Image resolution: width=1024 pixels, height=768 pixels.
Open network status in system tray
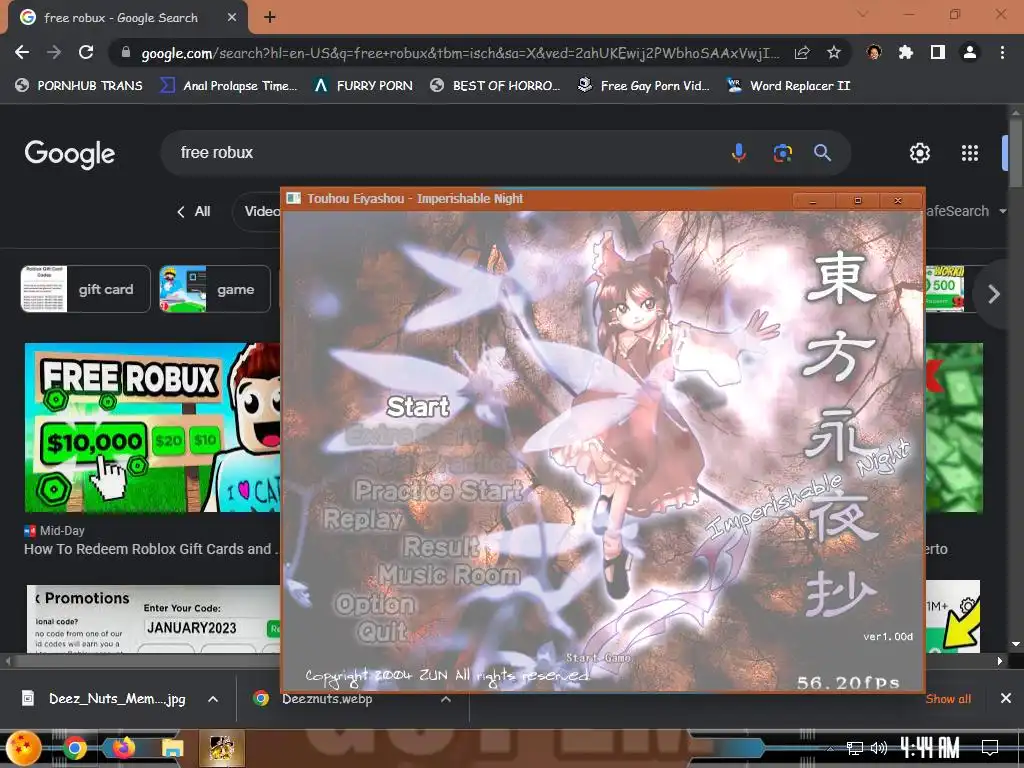[x=854, y=748]
